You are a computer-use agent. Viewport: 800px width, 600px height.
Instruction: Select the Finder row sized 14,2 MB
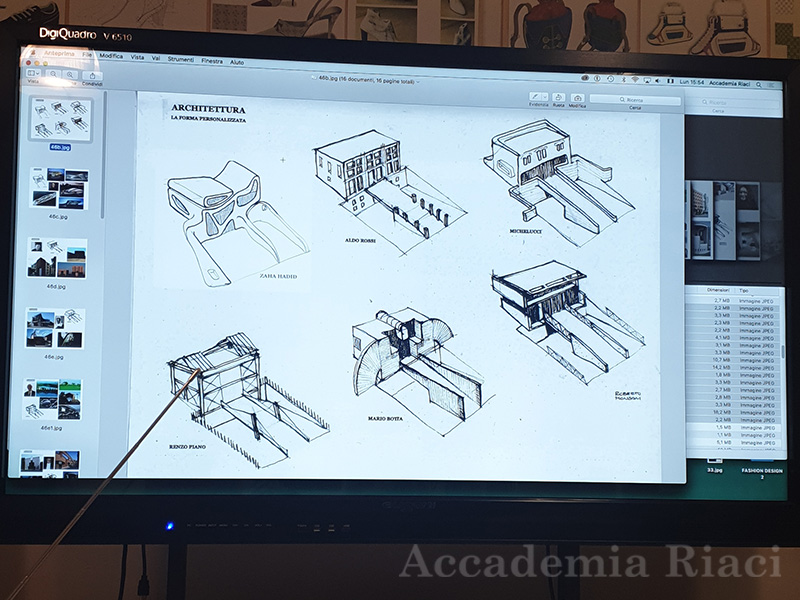pyautogui.click(x=733, y=367)
